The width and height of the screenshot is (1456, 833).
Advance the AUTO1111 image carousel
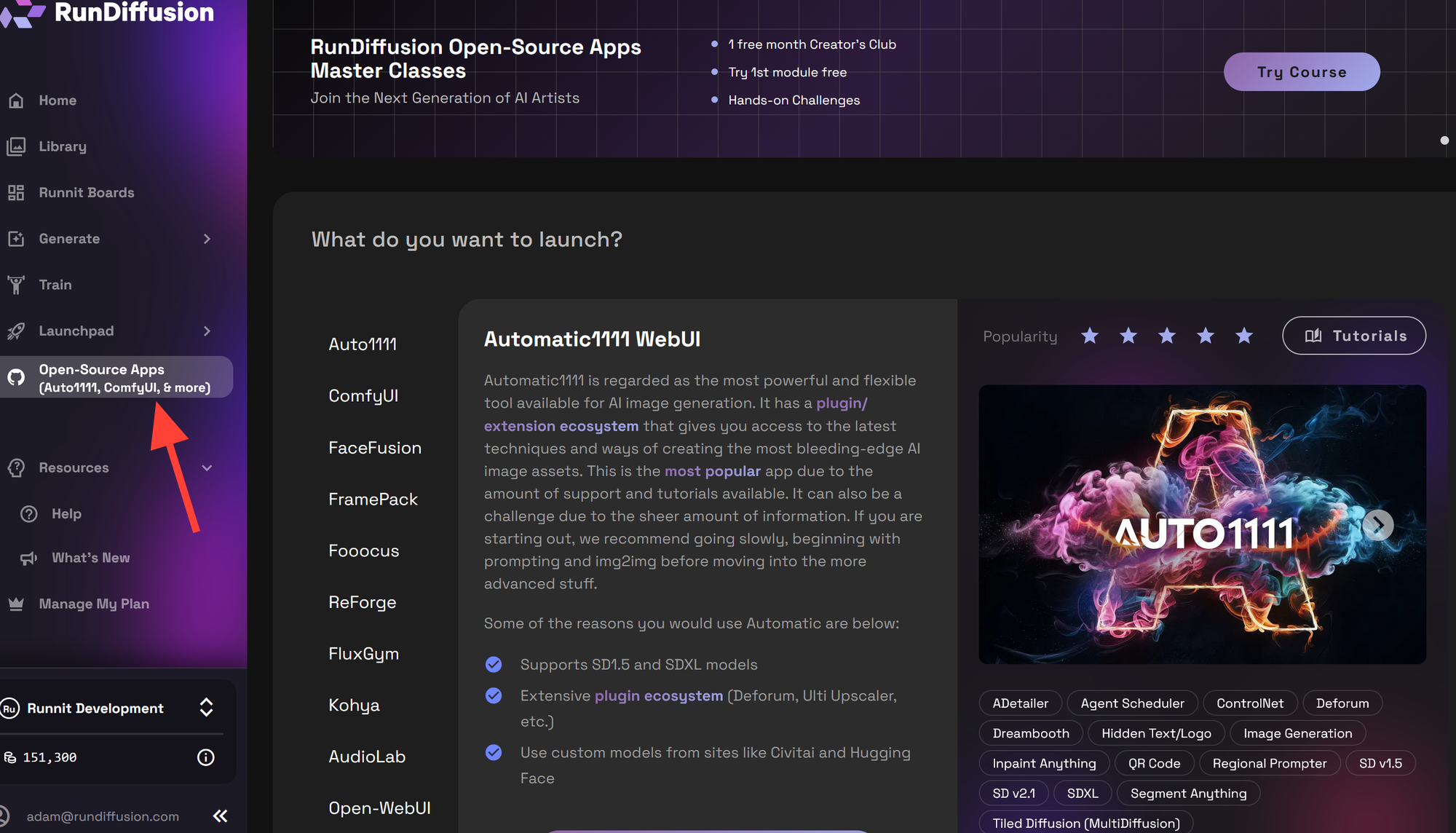(x=1378, y=524)
